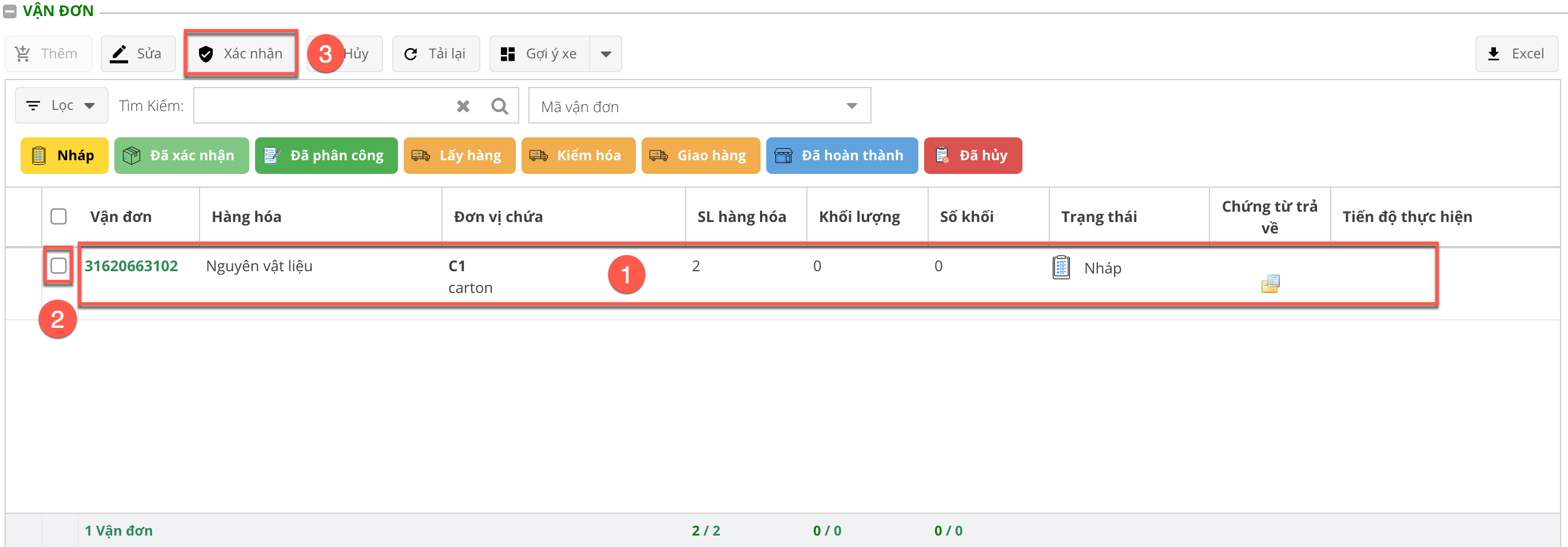The image size is (1568, 547).
Task: Select the yellow Nháp status filter
Action: [x=65, y=155]
